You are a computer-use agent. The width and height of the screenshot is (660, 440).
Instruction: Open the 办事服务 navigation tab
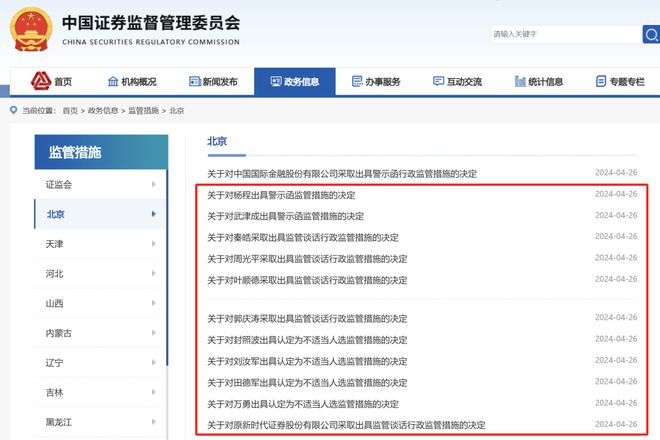[376, 81]
